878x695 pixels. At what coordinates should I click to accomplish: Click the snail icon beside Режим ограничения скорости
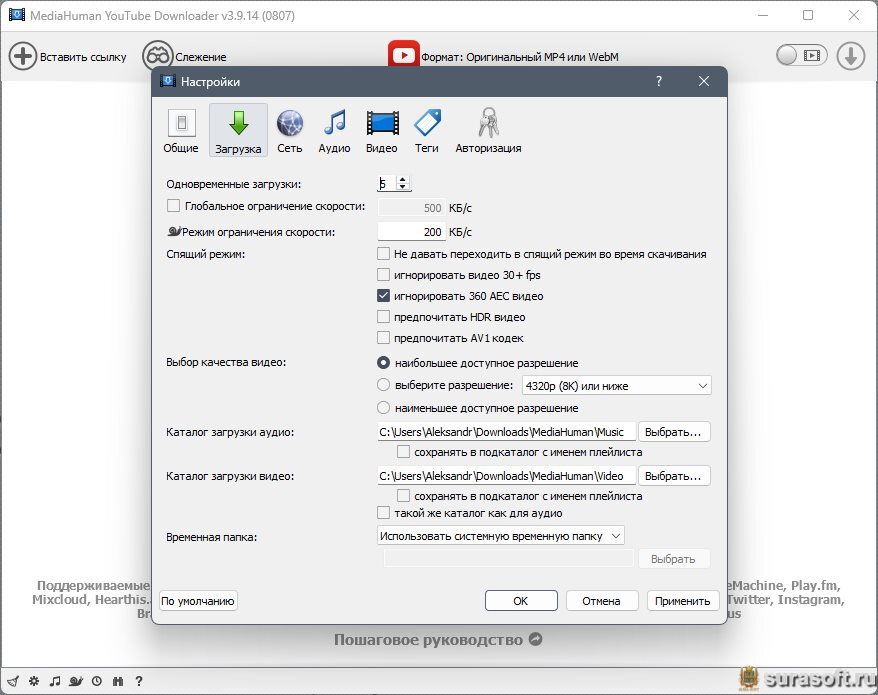click(174, 231)
